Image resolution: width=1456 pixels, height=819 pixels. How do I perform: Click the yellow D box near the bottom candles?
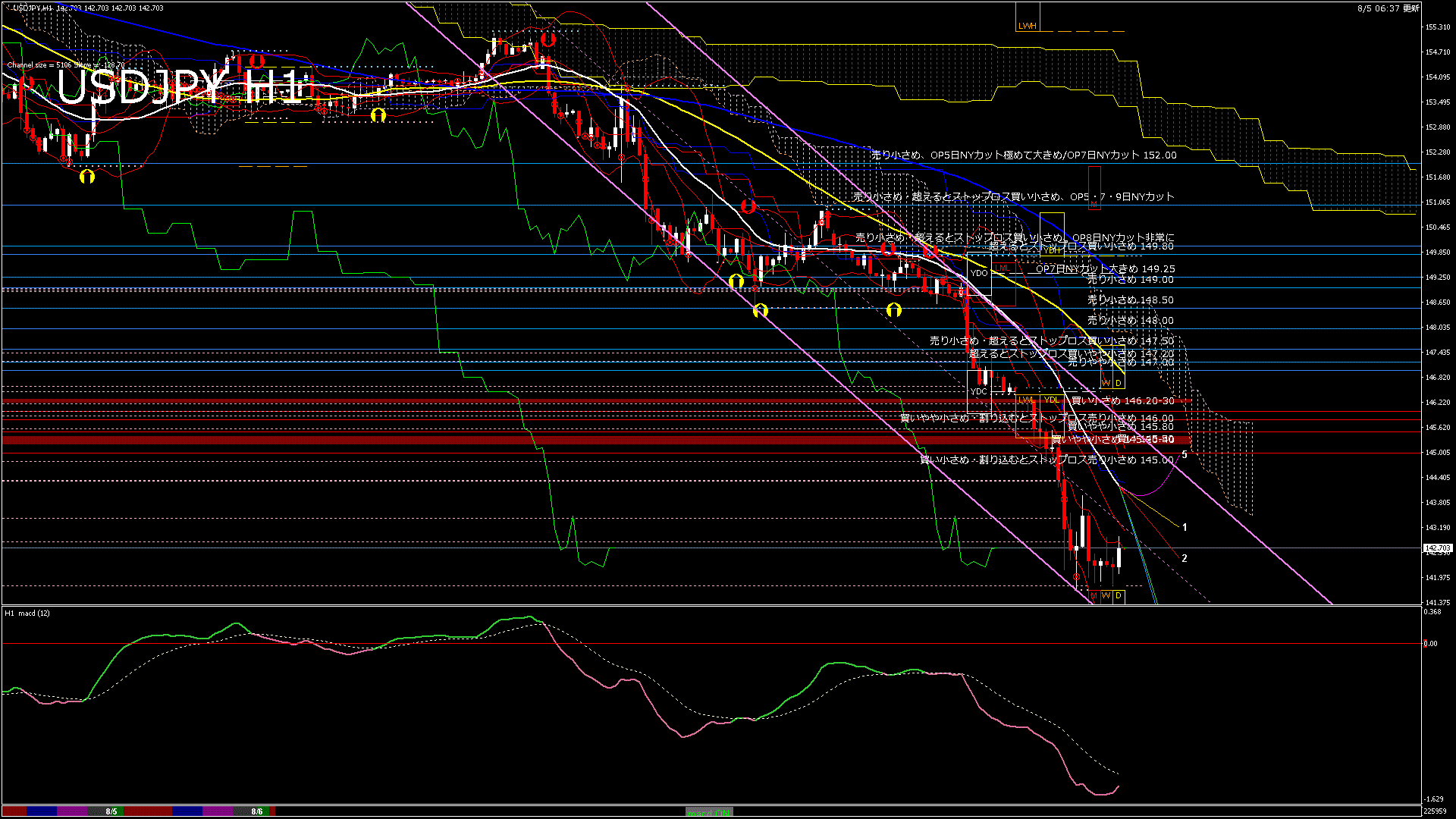pos(1118,596)
